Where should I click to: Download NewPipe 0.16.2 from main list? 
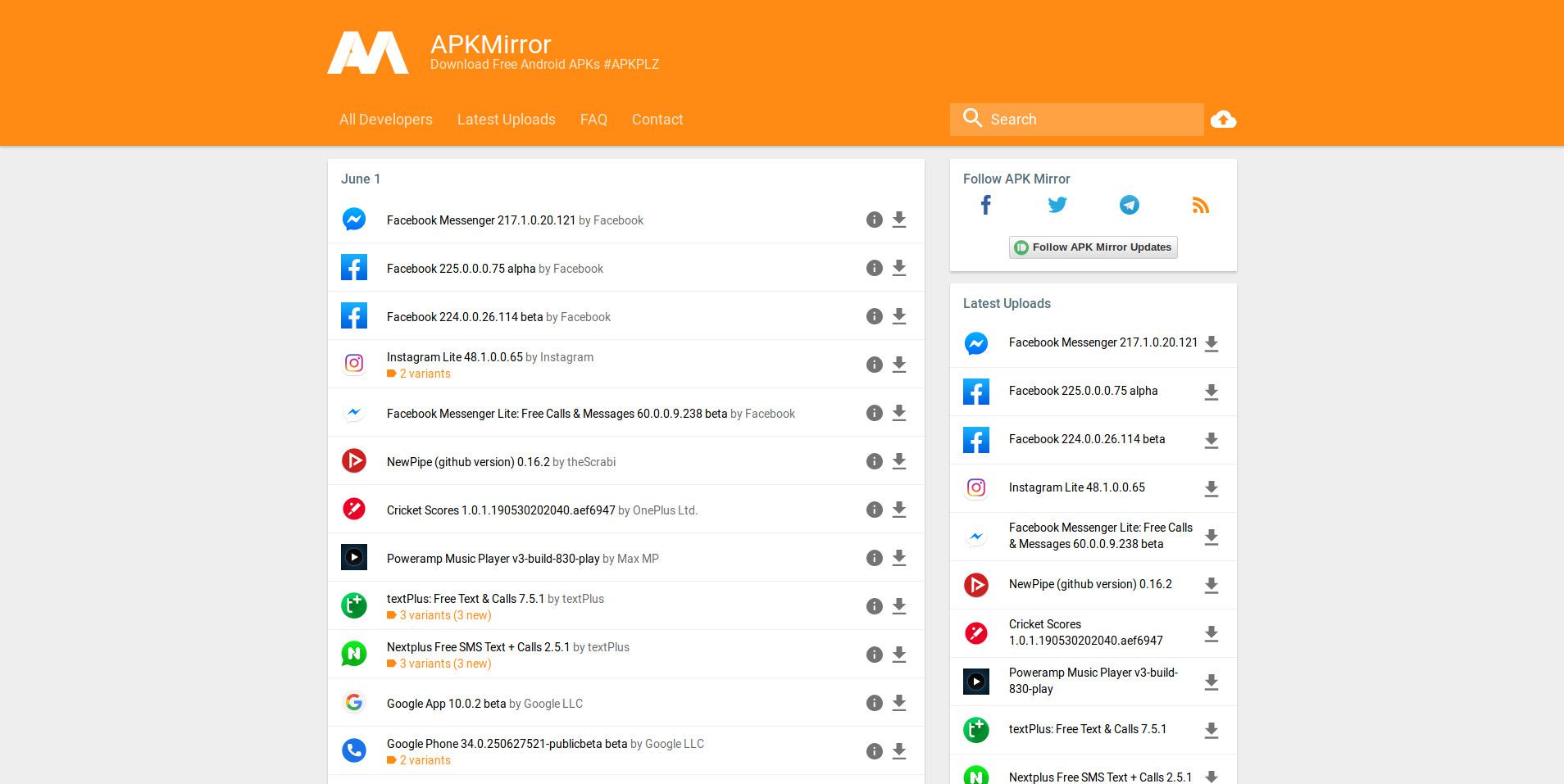tap(899, 461)
